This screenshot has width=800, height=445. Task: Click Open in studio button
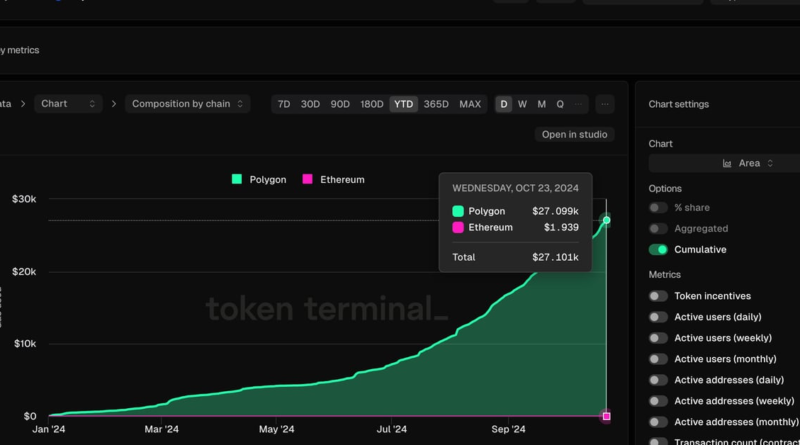(x=575, y=134)
